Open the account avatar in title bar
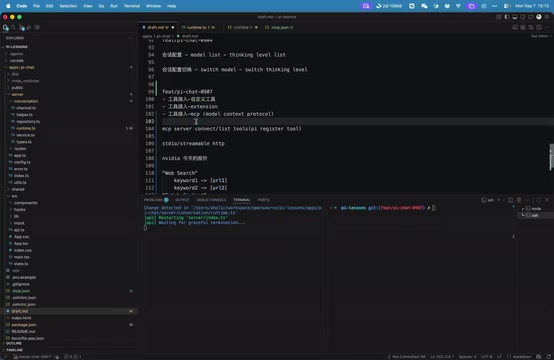 click(x=539, y=17)
